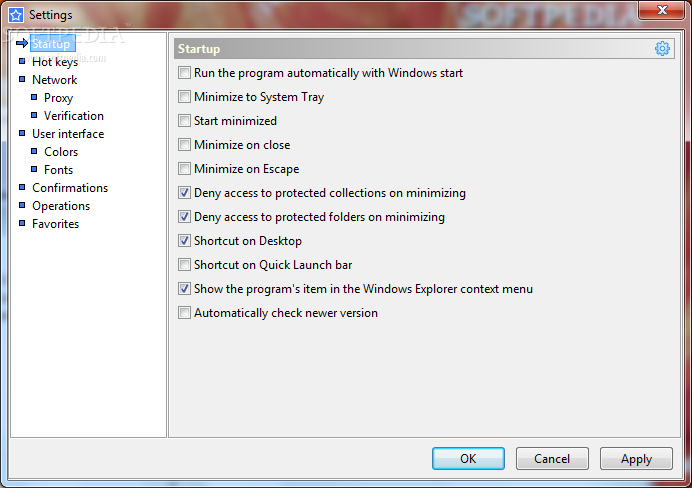Click the star app icon in title bar
The width and height of the screenshot is (692, 488).
(x=16, y=15)
